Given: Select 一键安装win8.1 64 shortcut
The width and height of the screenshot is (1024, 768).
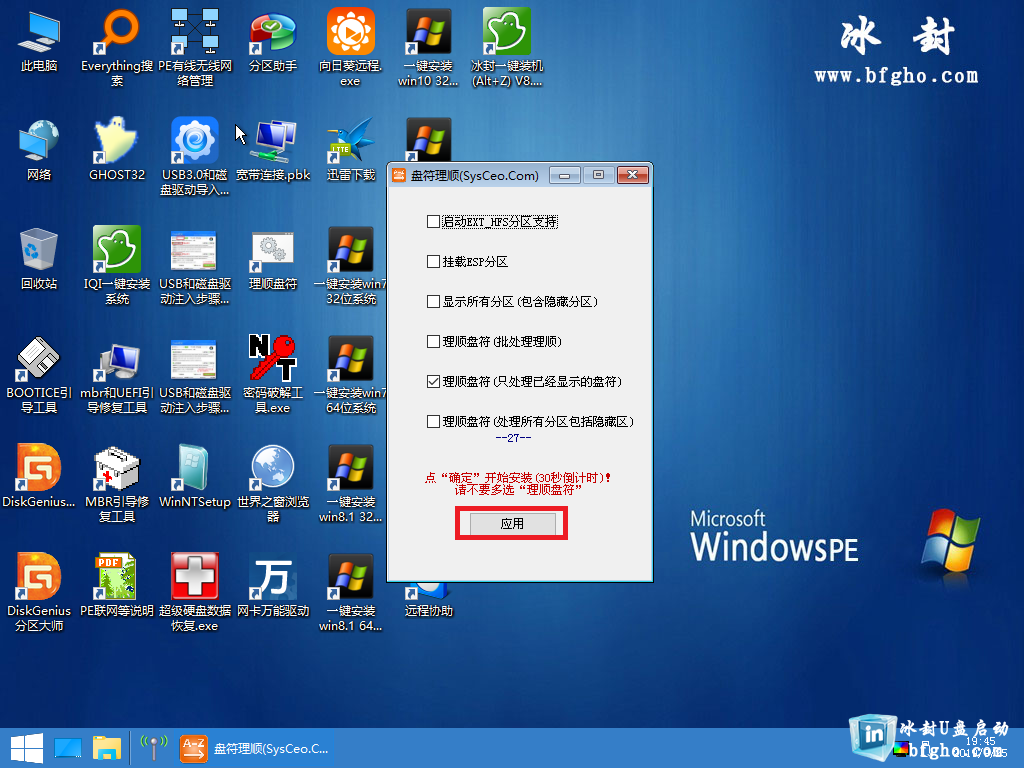Looking at the screenshot, I should tap(351, 592).
